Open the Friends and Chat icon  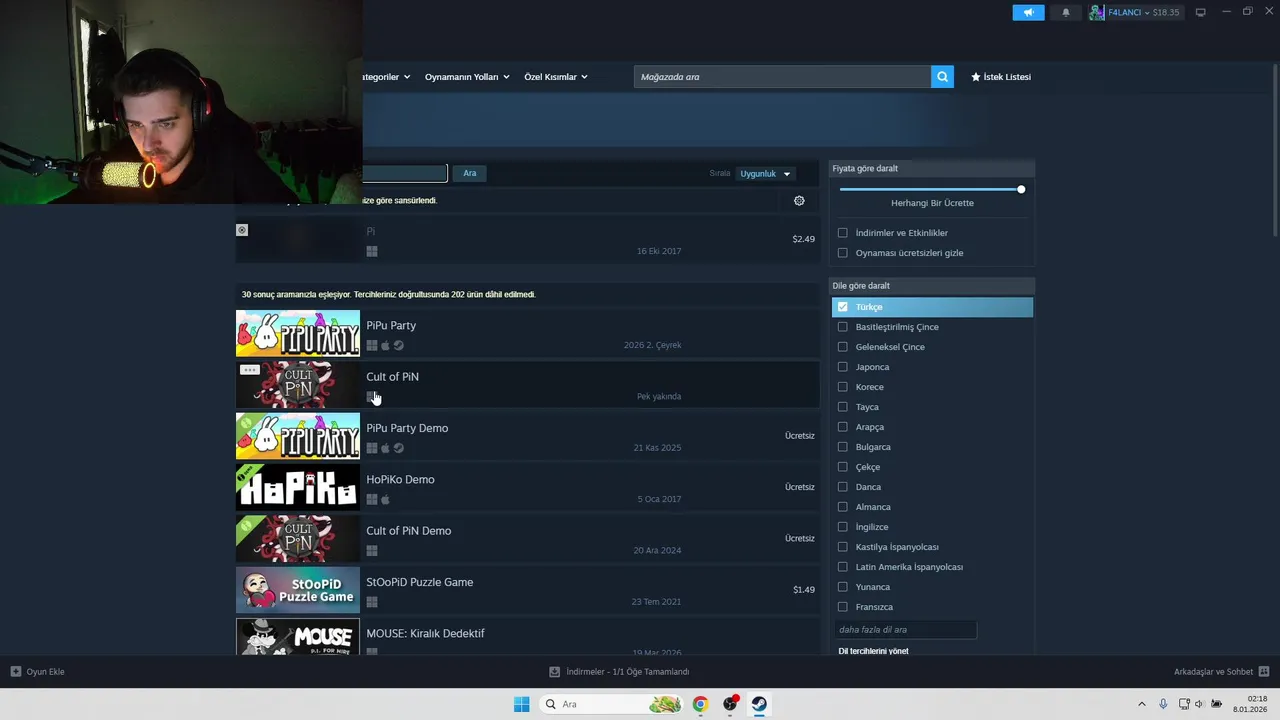point(1264,672)
